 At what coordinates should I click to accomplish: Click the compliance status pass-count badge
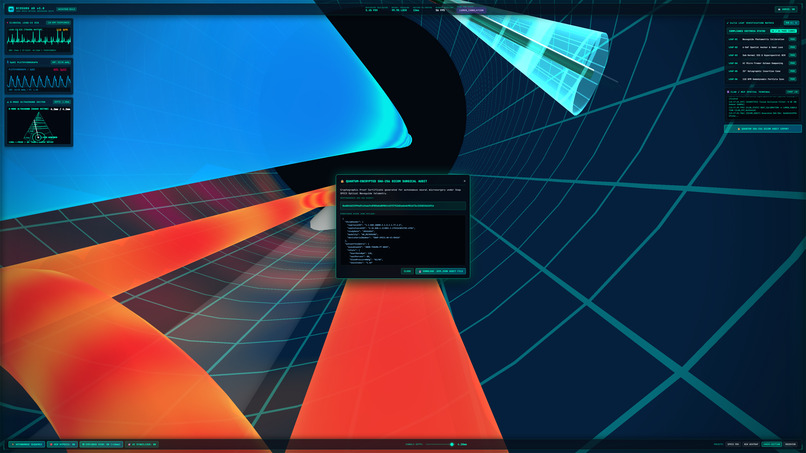click(783, 31)
